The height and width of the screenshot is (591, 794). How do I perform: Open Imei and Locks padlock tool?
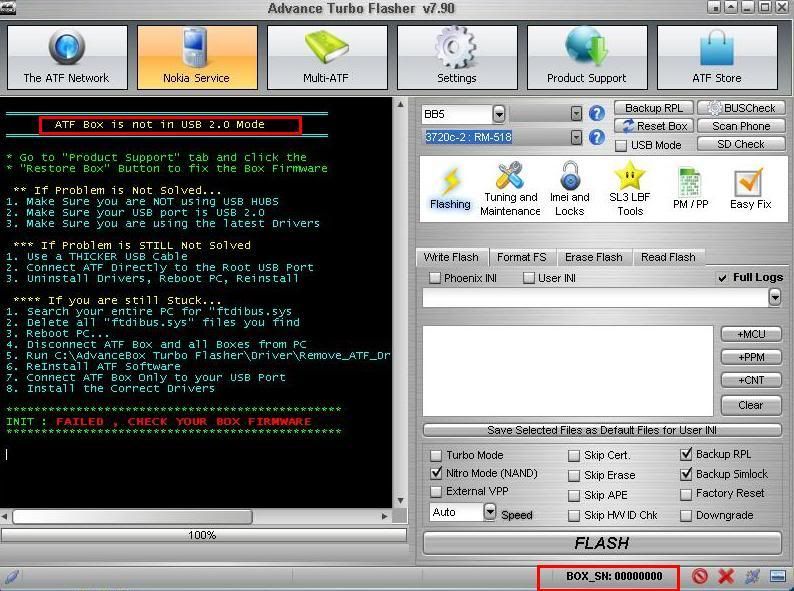(570, 189)
